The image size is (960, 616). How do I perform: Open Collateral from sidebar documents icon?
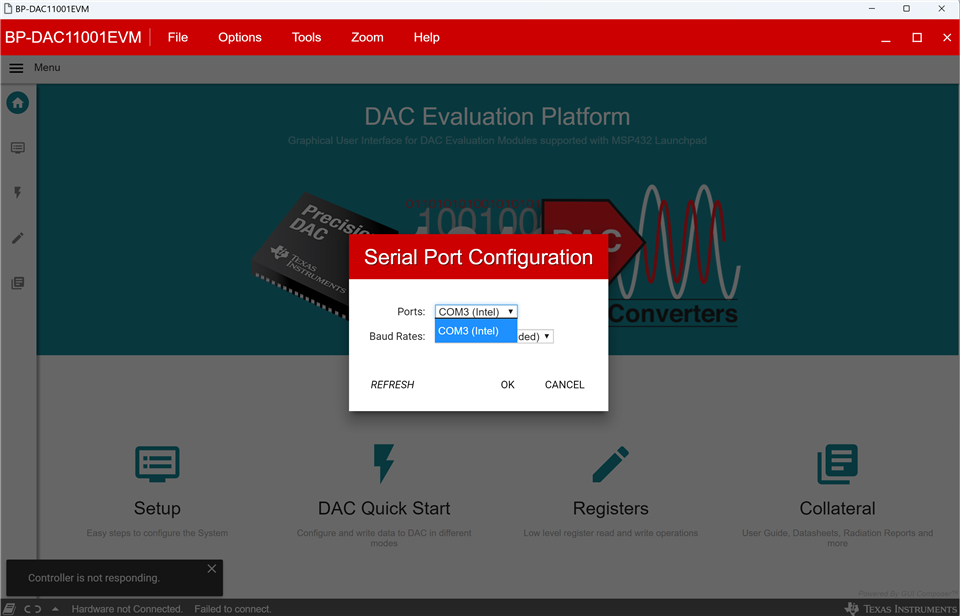tap(18, 283)
